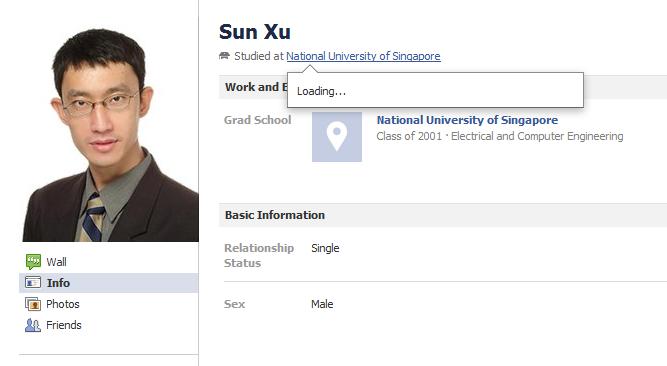The height and width of the screenshot is (366, 667).
Task: Click the Loading popup box
Action: (x=435, y=90)
